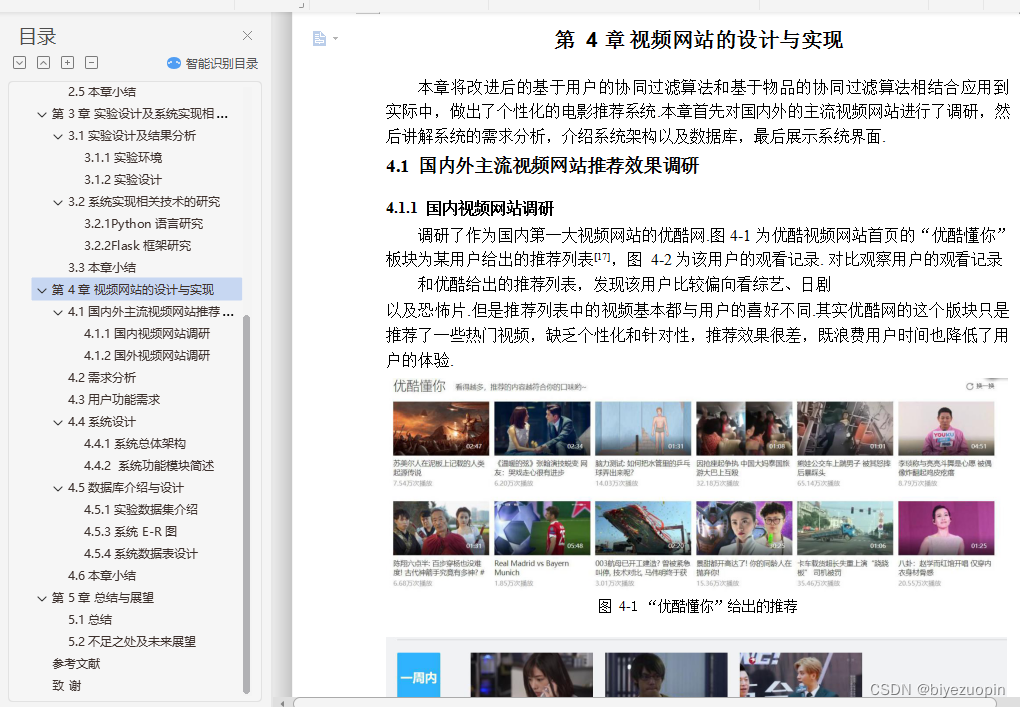The image size is (1020, 707).
Task: Collapse 3.2 系统实现相关技术的研究 node
Action: [58, 202]
